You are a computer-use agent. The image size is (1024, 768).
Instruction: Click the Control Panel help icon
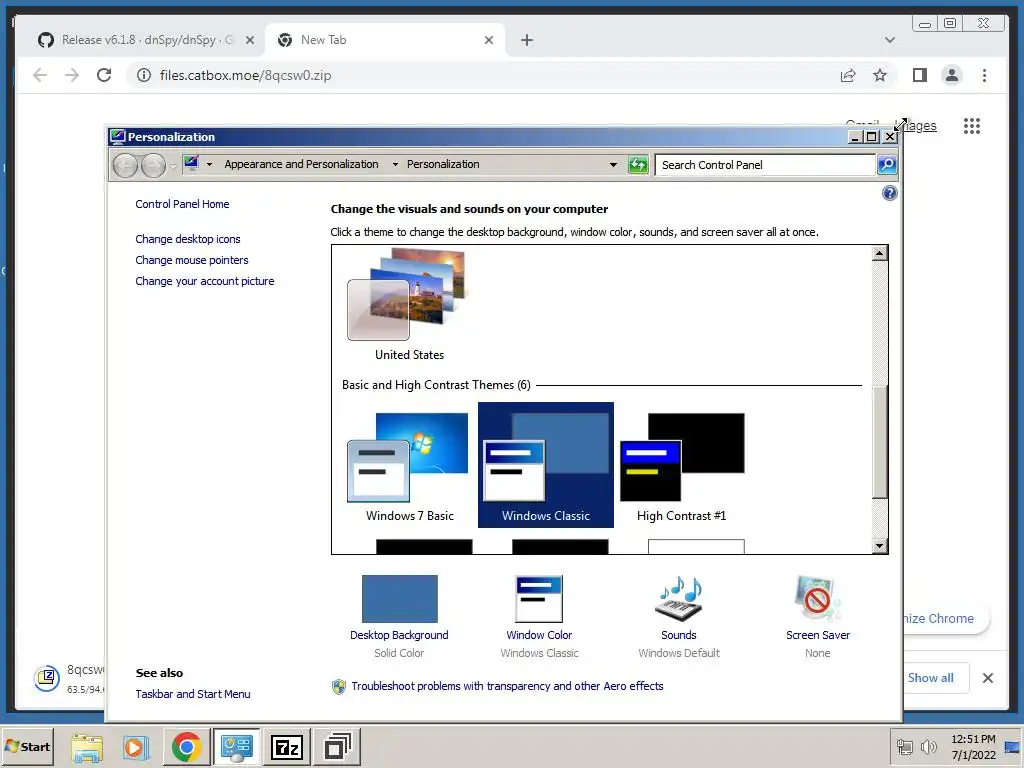click(x=889, y=193)
